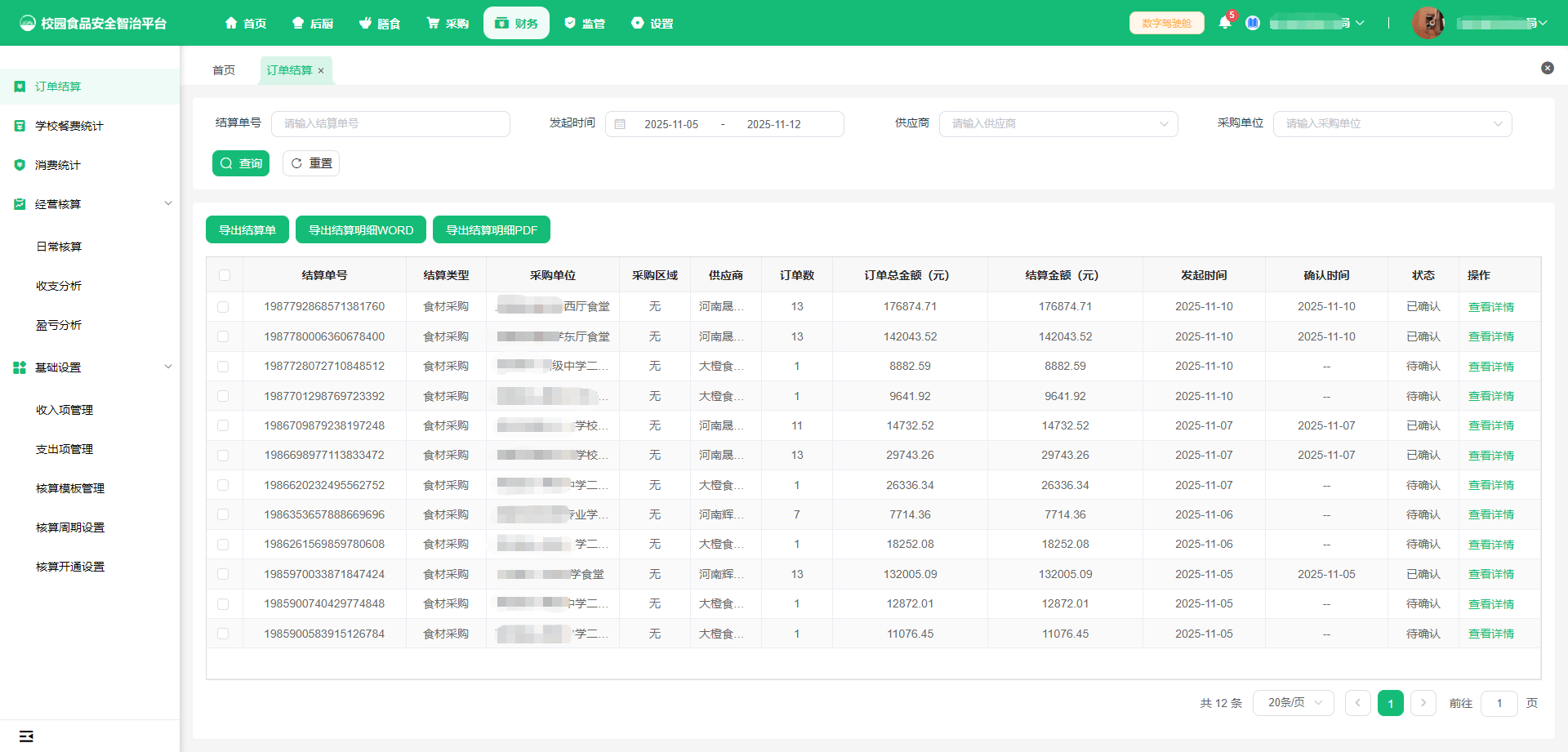Click the user avatar picture

[x=1428, y=23]
